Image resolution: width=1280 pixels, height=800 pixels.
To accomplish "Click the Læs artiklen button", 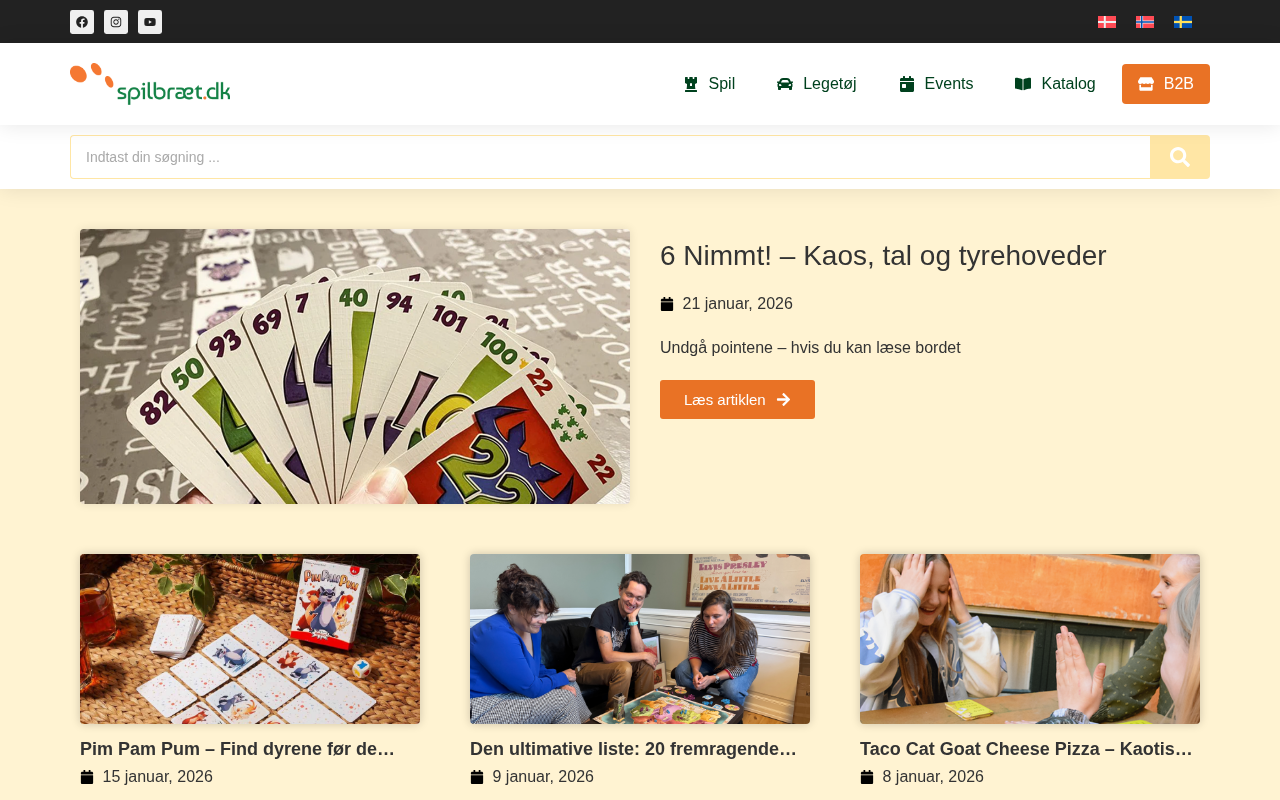I will 737,400.
